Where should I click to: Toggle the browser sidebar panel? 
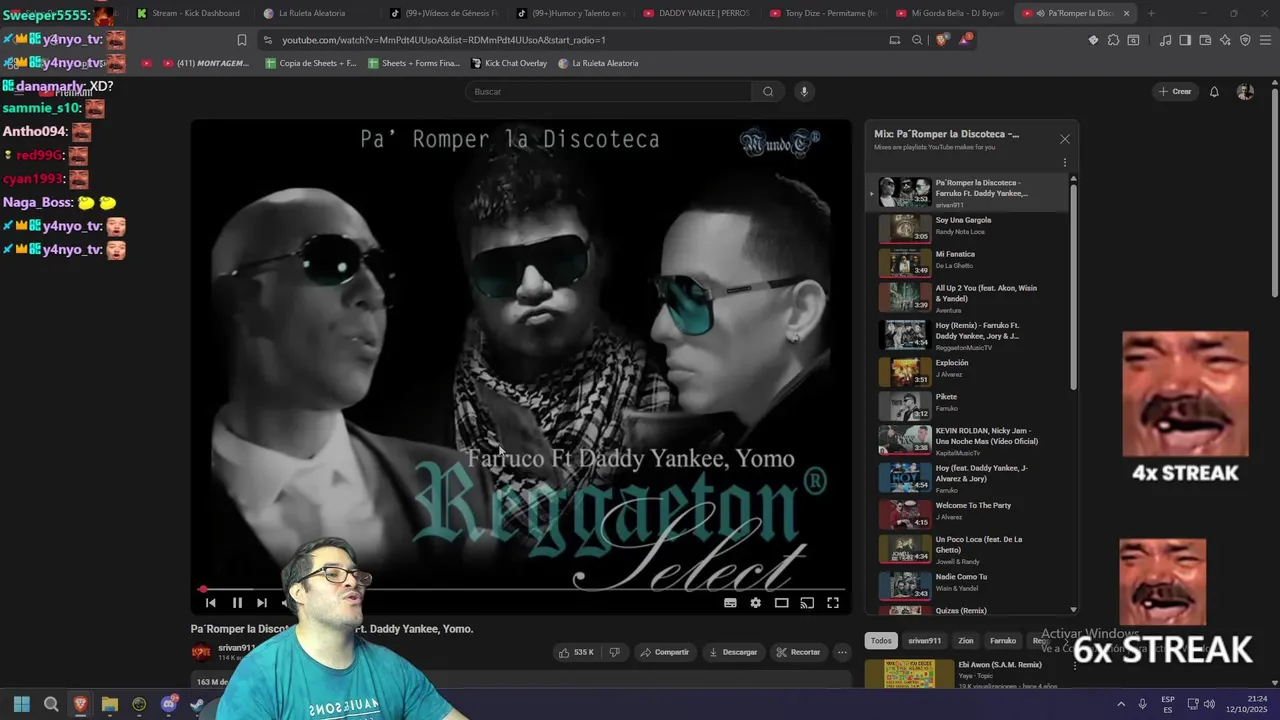1185,40
